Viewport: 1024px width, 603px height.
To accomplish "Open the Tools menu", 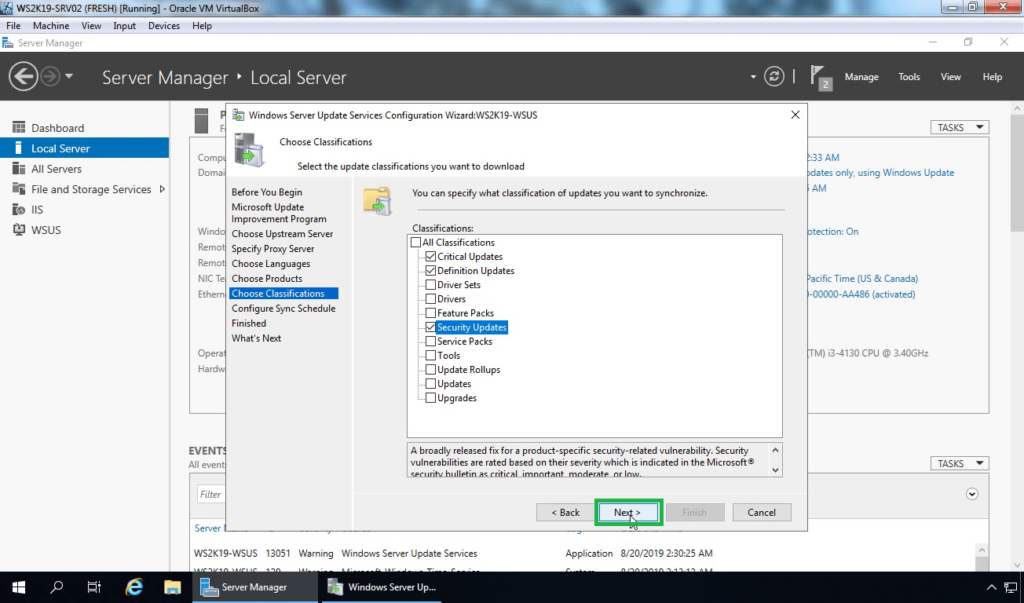I will [x=908, y=77].
